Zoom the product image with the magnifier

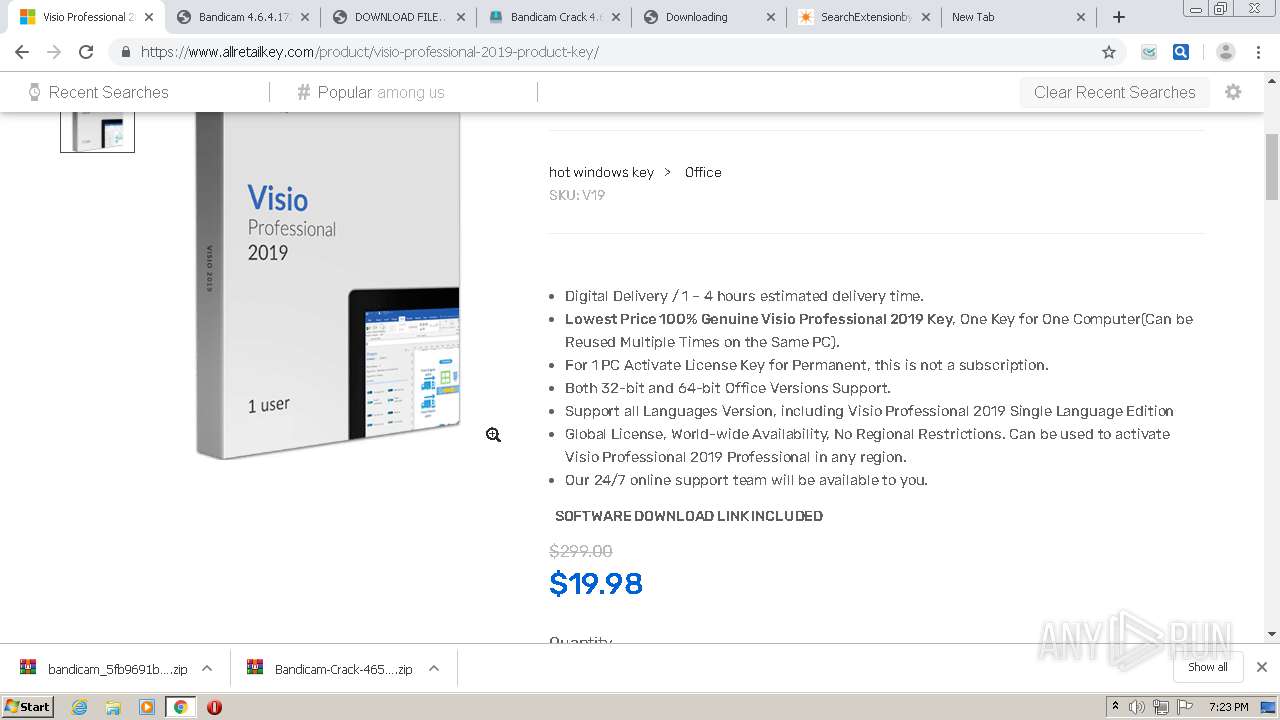(493, 435)
